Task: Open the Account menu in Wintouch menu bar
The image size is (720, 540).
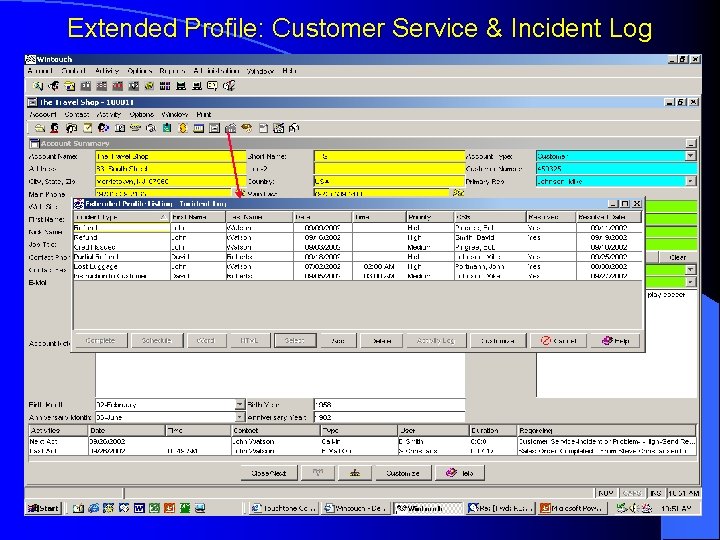Action: coord(40,71)
